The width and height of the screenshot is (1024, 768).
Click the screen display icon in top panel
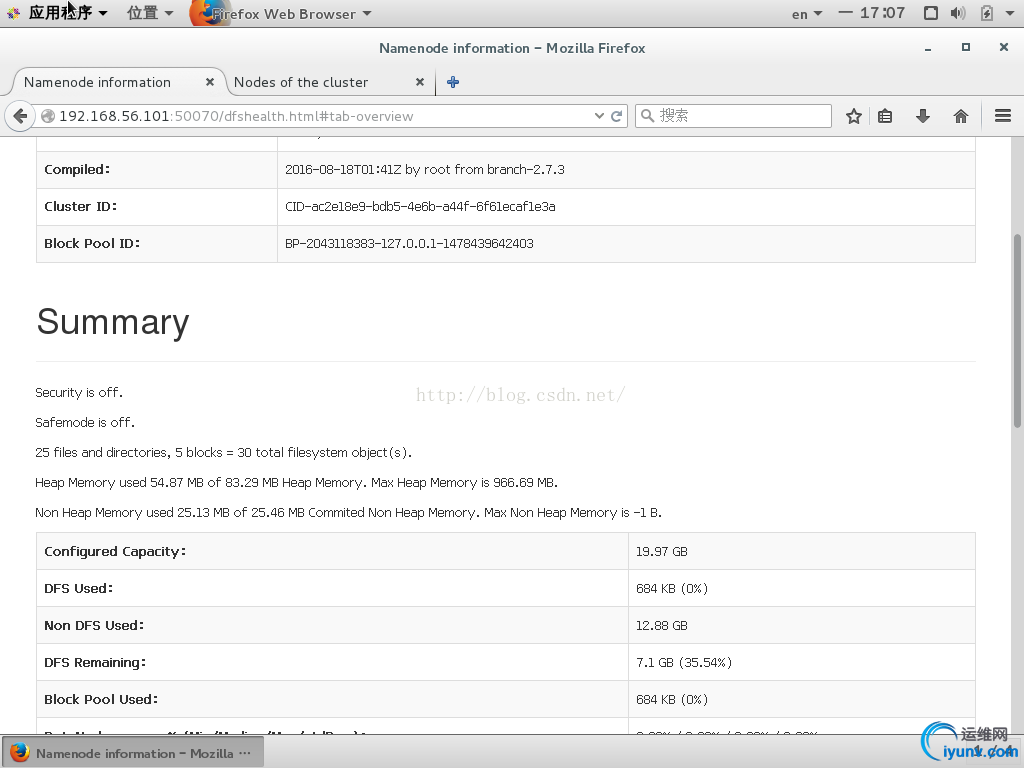point(931,13)
